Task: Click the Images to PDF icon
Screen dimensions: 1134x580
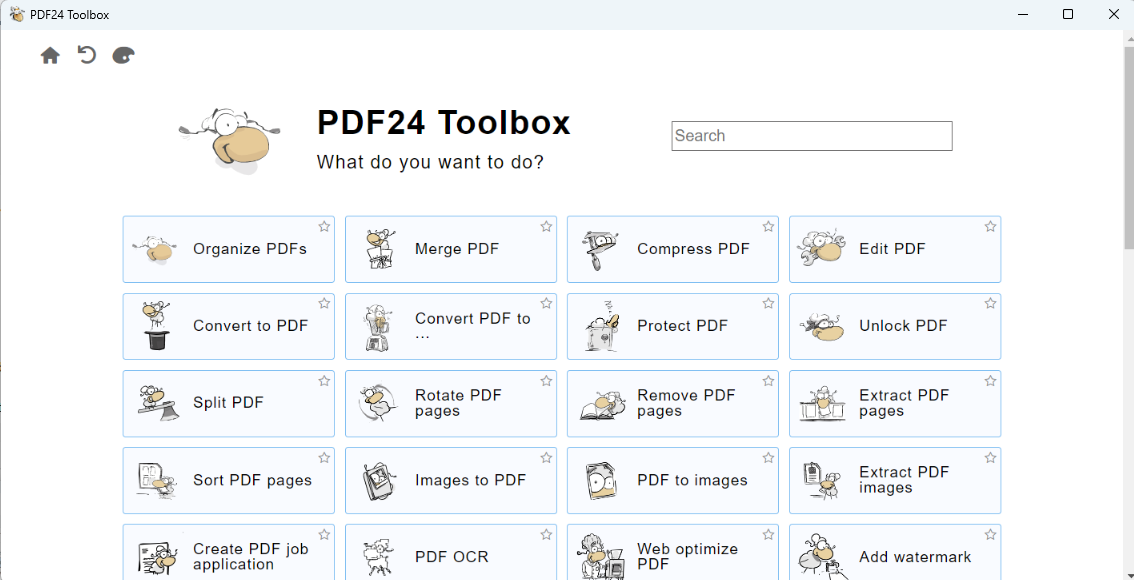Action: pyautogui.click(x=379, y=480)
